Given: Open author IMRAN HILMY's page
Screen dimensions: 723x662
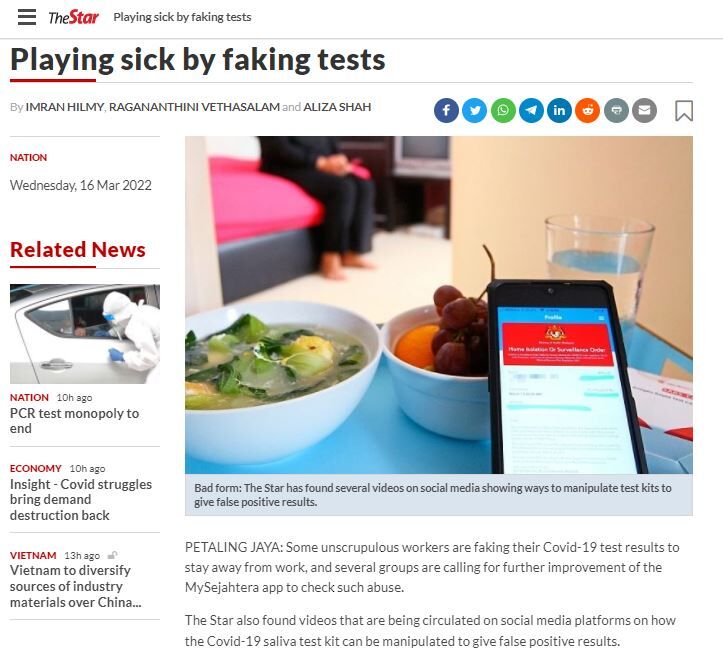Looking at the screenshot, I should point(65,107).
